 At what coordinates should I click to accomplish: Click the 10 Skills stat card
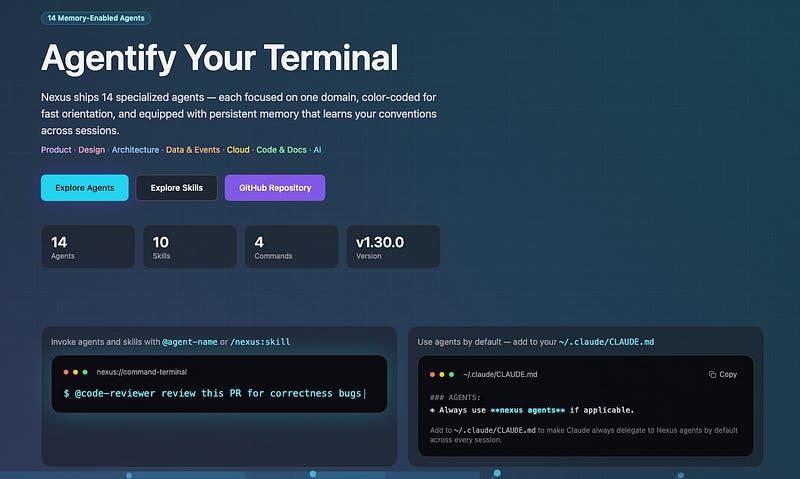[190, 247]
